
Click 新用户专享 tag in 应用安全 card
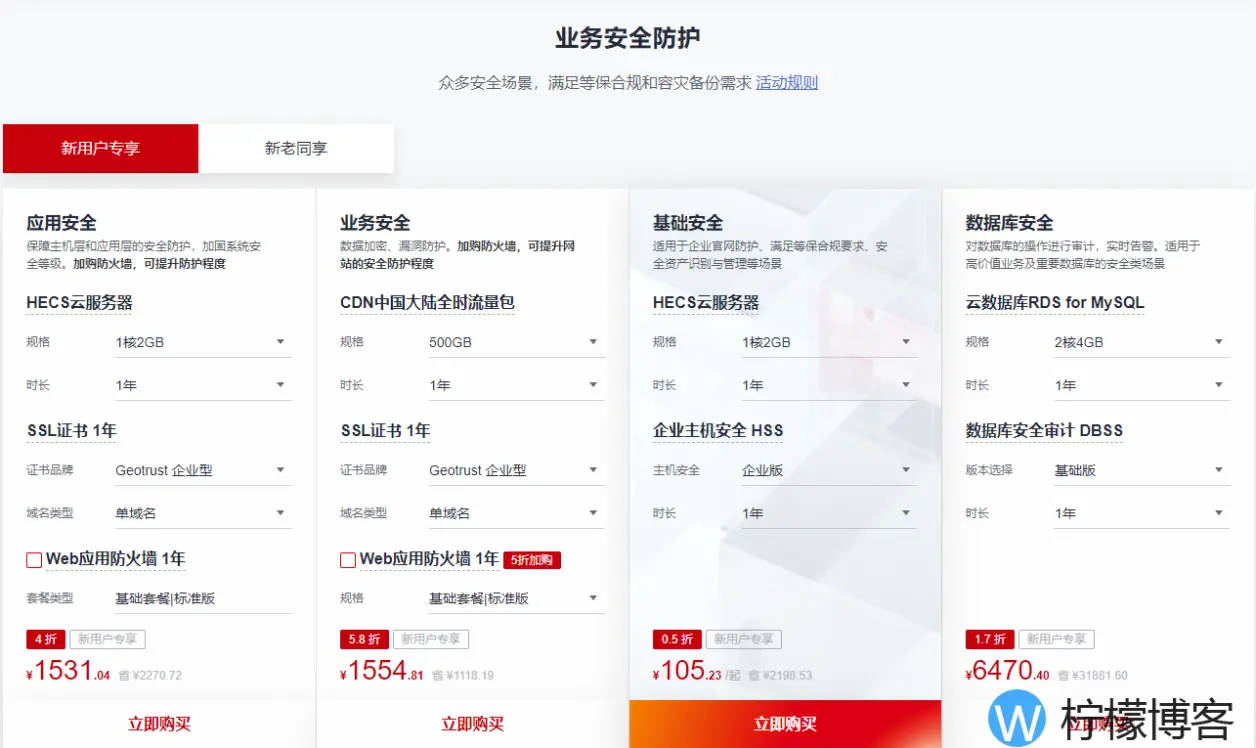pos(108,639)
